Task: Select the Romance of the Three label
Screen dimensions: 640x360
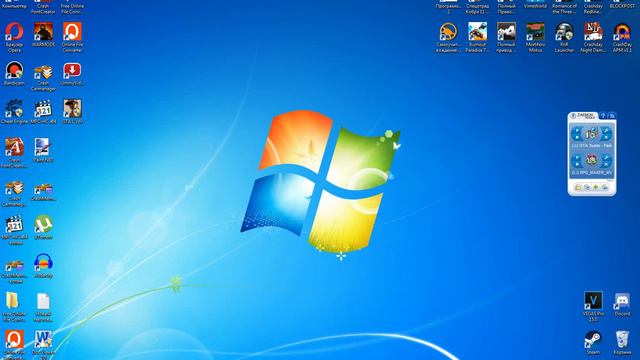Action: pyautogui.click(x=564, y=9)
